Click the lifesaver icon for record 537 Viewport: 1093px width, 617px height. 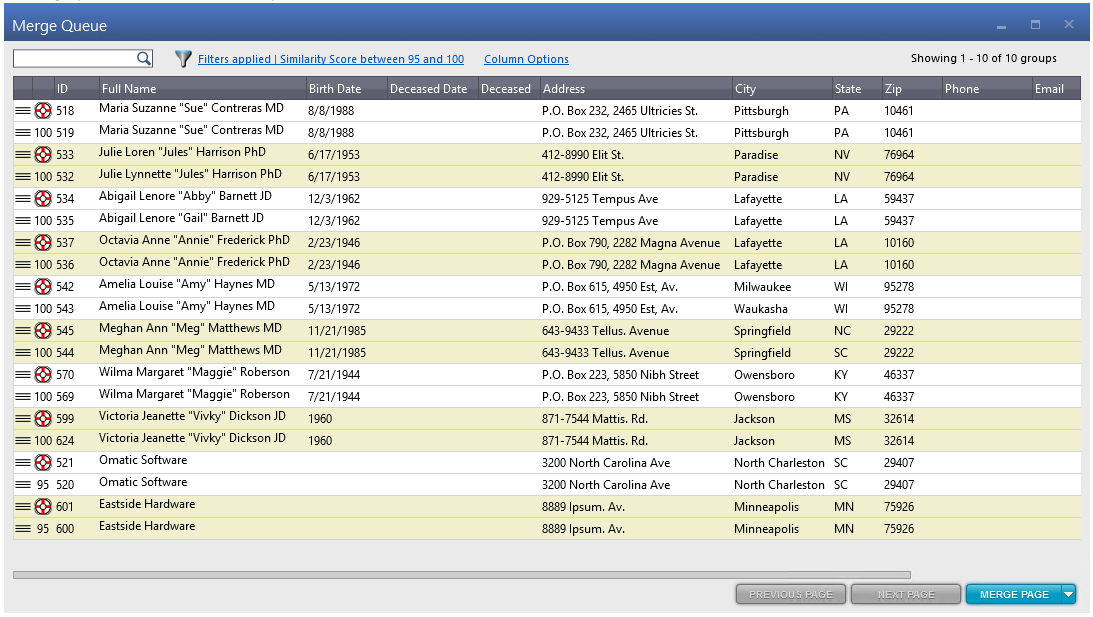(43, 243)
